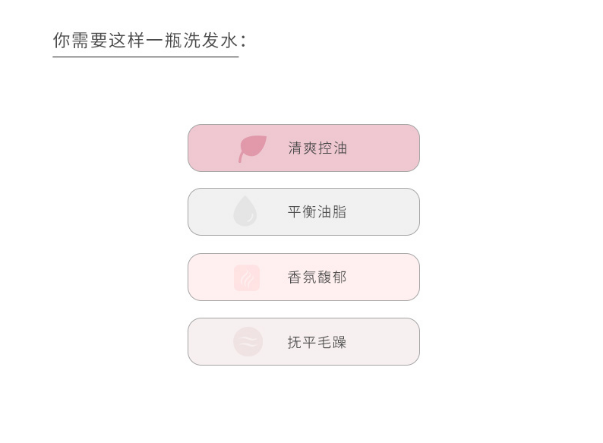Click the heading 你需要这样一瓶洗发水
603x443 pixels.
[x=149, y=40]
